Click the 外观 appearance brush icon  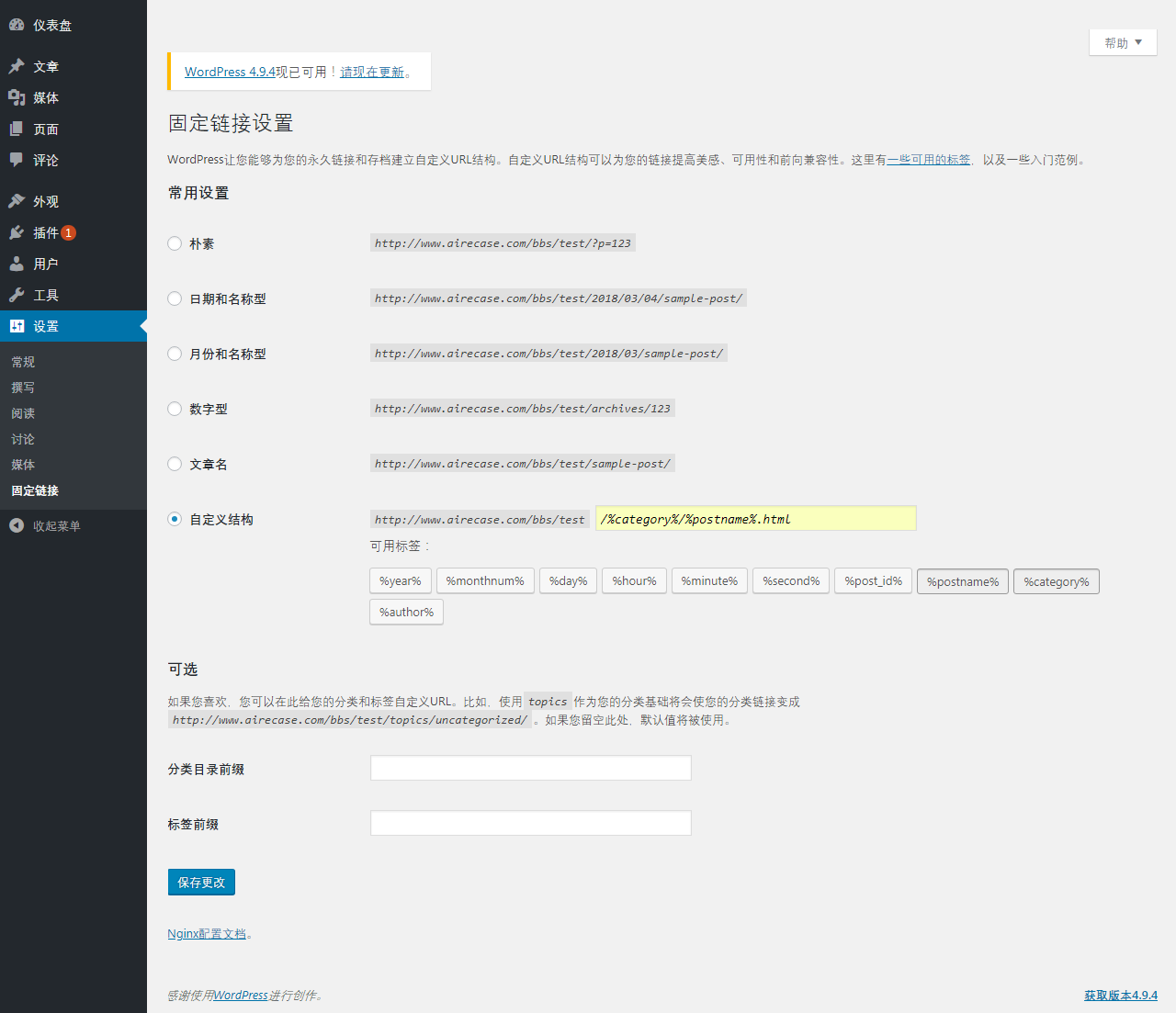point(17,201)
